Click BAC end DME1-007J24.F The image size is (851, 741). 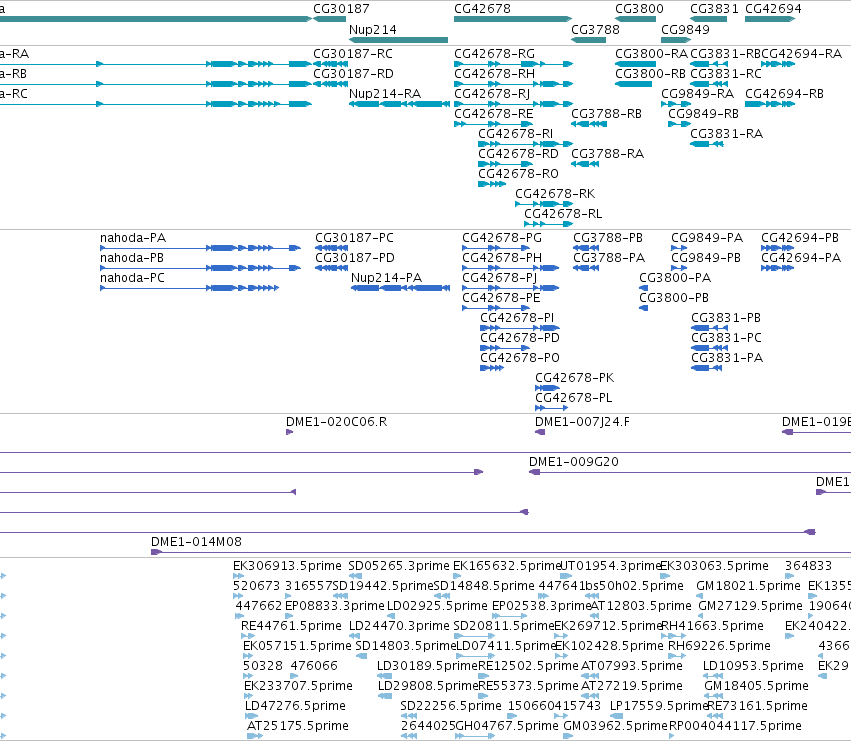582,422
